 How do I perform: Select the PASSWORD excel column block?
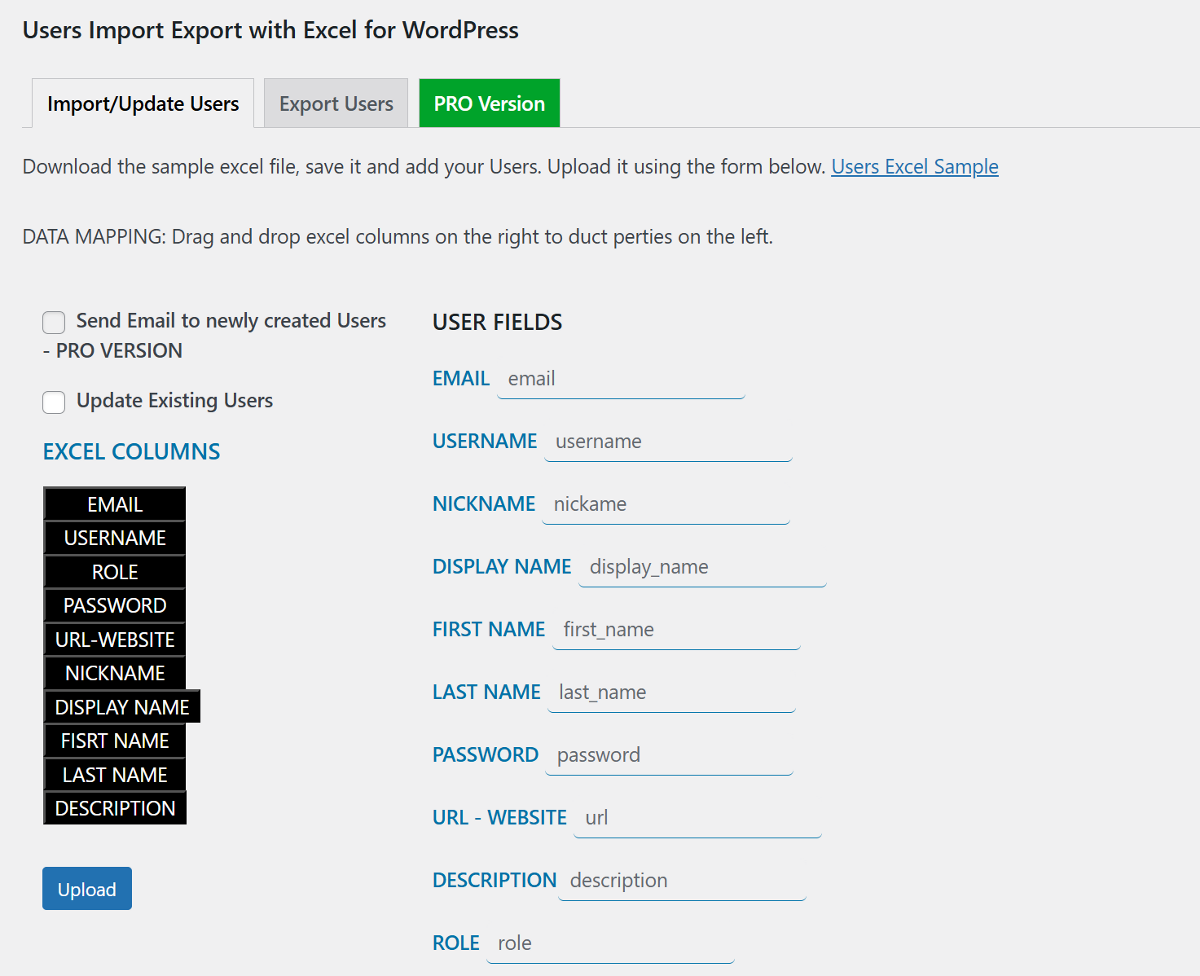pos(114,605)
